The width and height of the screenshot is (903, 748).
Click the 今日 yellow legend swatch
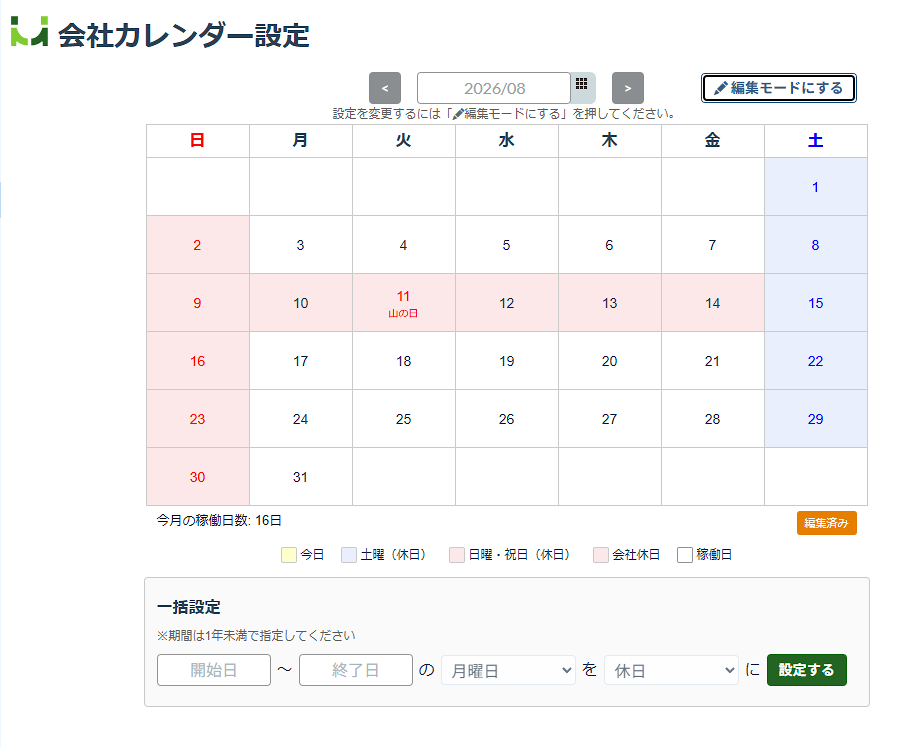coord(289,555)
